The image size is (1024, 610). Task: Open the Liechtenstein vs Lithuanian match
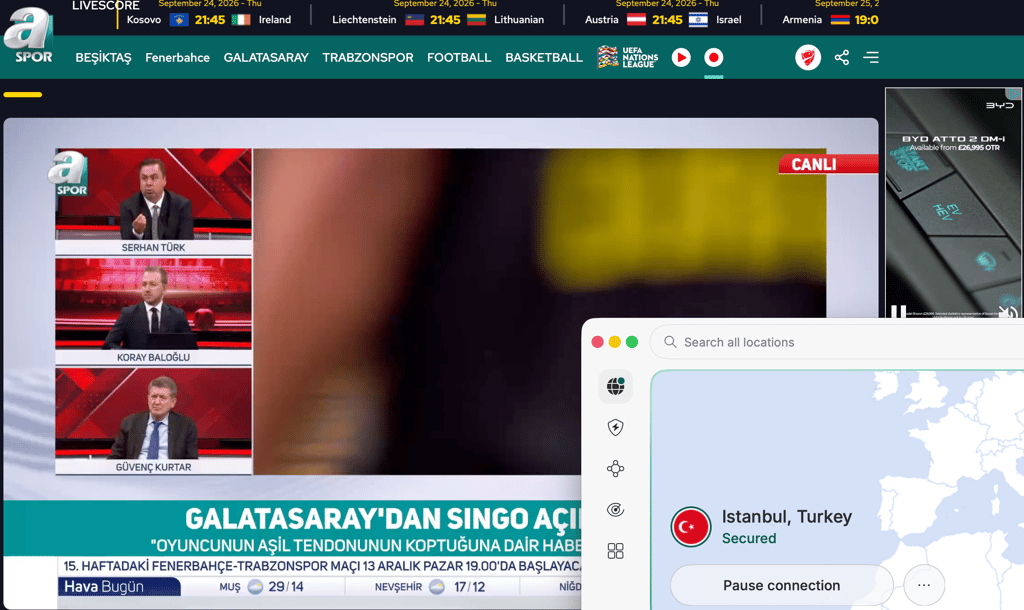pyautogui.click(x=438, y=20)
